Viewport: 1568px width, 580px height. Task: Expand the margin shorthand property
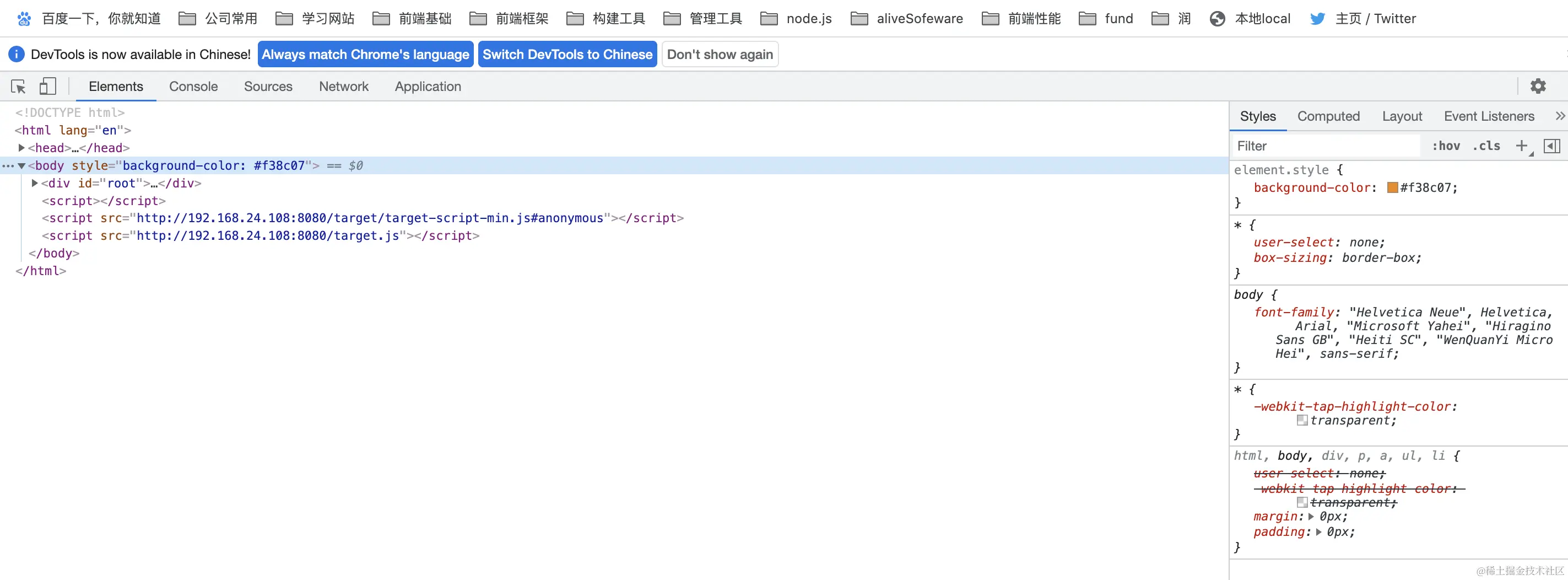tap(1311, 516)
